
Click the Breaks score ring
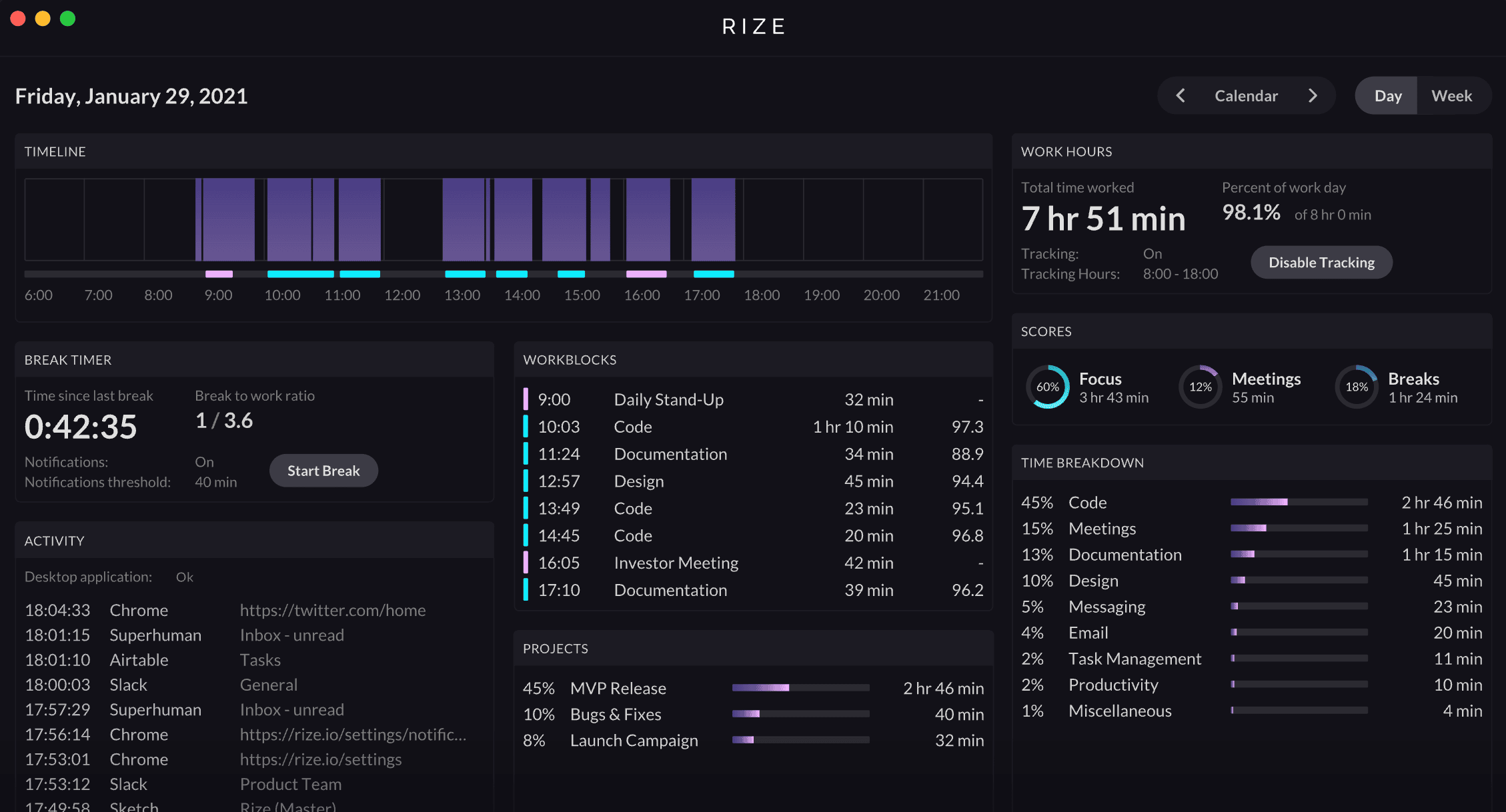[x=1357, y=387]
